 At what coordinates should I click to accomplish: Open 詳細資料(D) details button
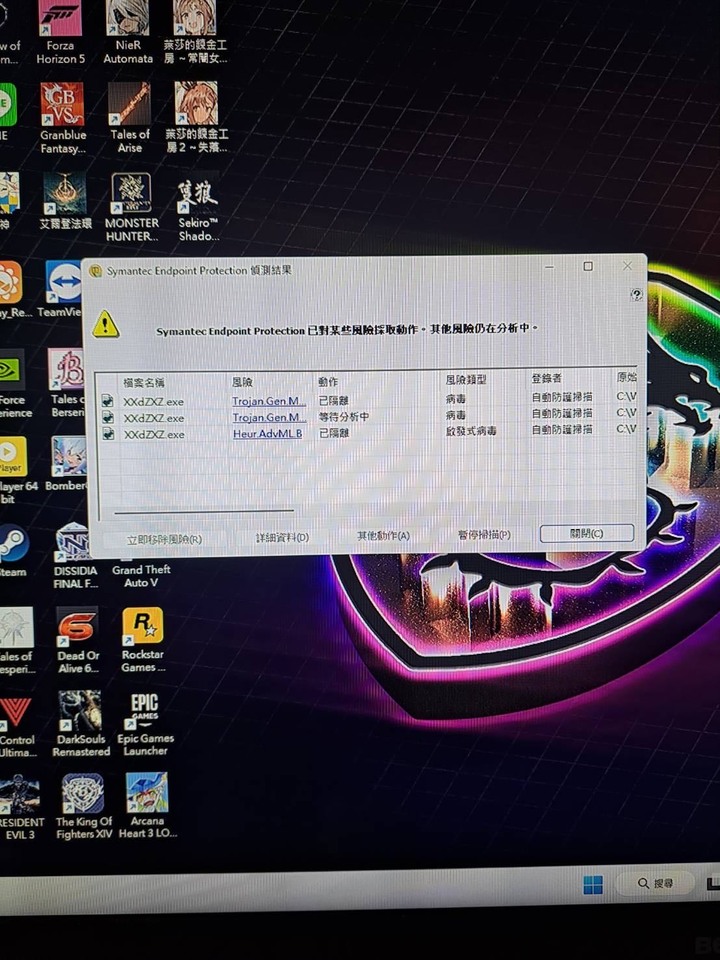click(282, 538)
